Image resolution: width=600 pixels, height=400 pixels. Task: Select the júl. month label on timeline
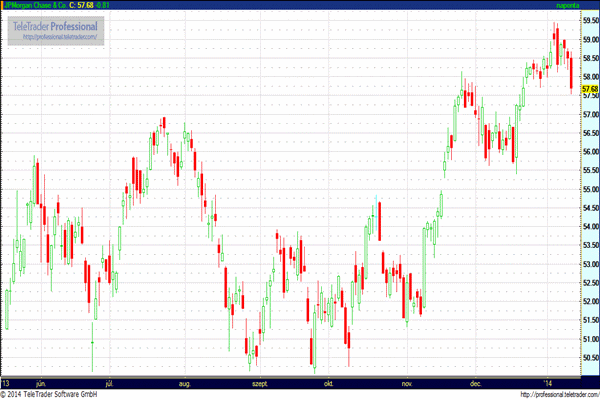coord(109,384)
